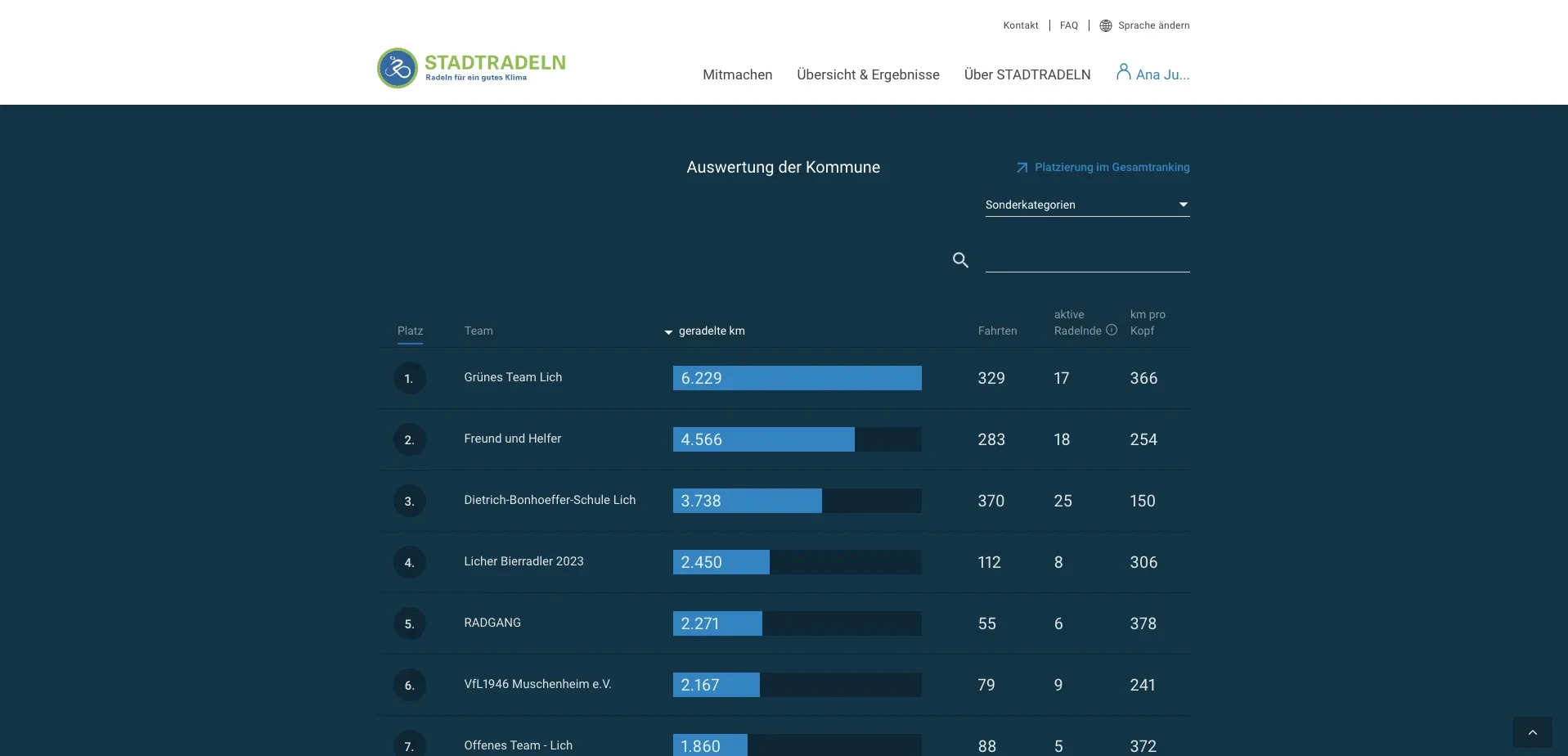Viewport: 1568px width, 756px height.
Task: Click the search magnifier icon
Action: pyautogui.click(x=960, y=259)
